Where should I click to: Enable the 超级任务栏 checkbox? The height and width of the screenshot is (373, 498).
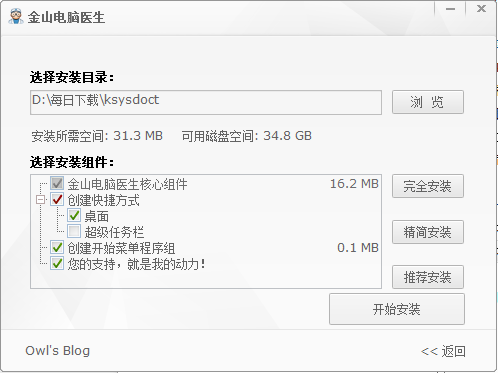pyautogui.click(x=74, y=231)
